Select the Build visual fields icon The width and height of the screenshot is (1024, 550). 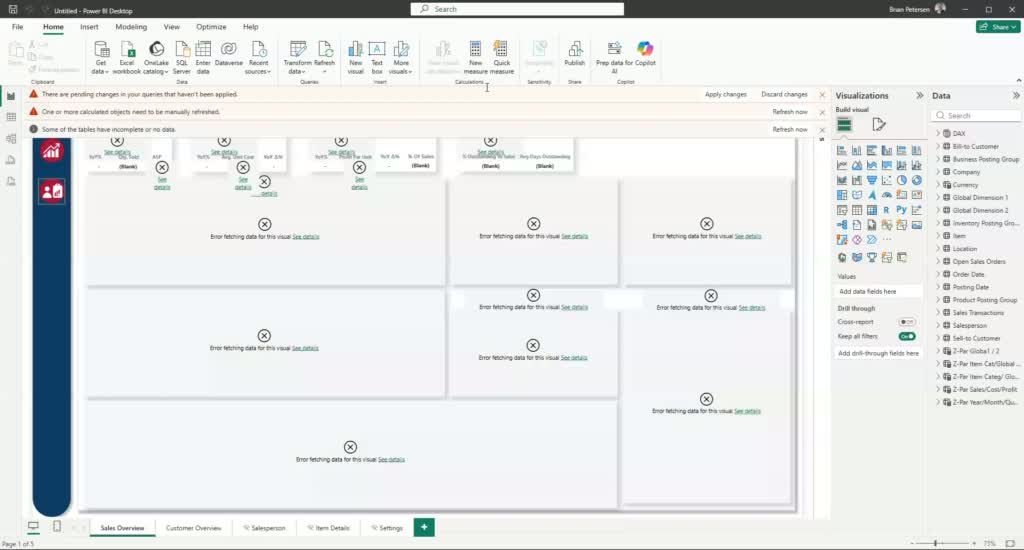[x=844, y=124]
